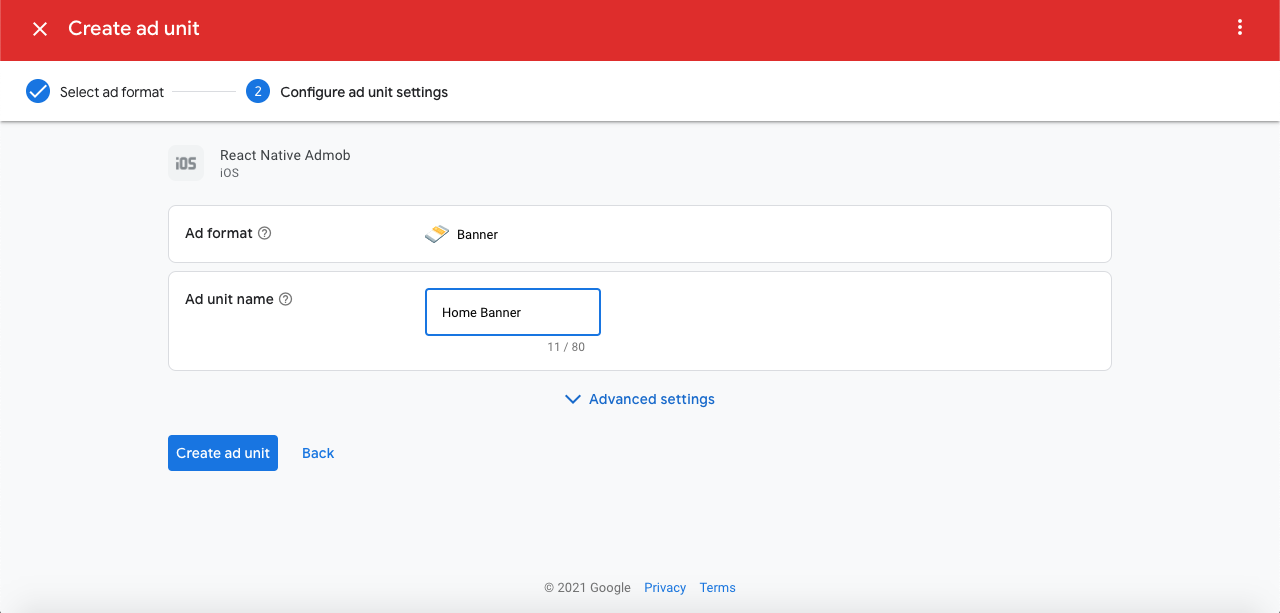Open Google's Privacy policy
This screenshot has height=613, width=1280.
coord(664,587)
